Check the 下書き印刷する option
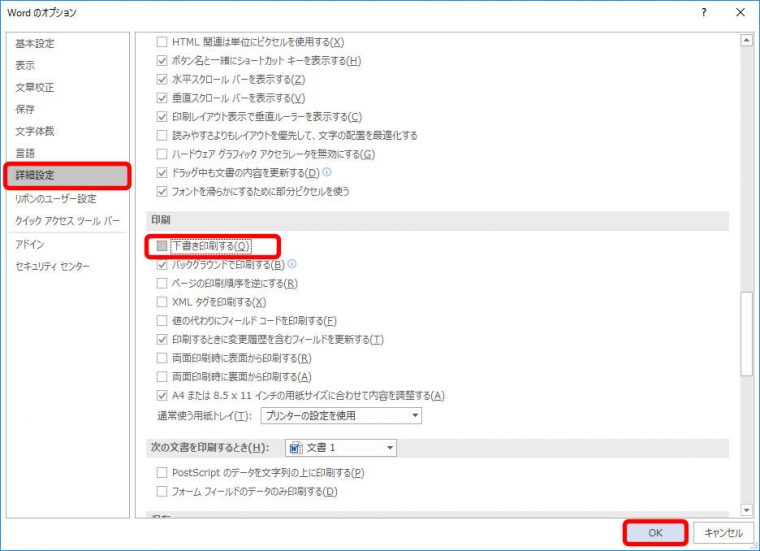 coord(162,246)
